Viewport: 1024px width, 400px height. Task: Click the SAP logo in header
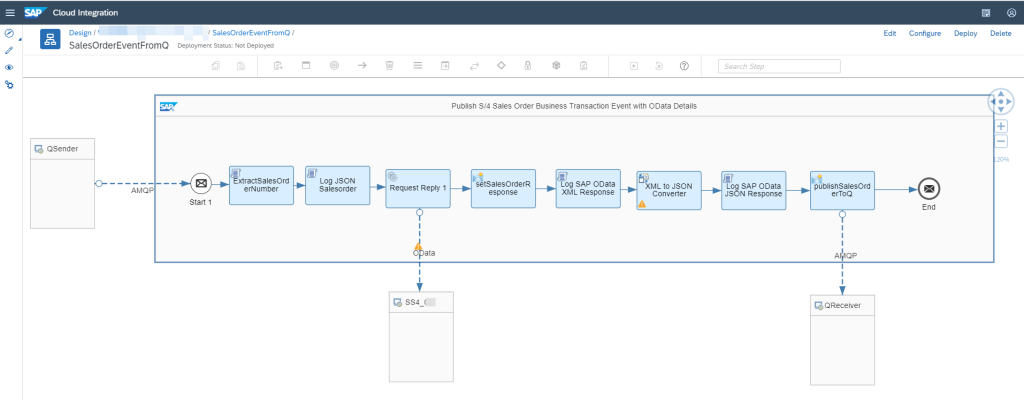tap(33, 12)
